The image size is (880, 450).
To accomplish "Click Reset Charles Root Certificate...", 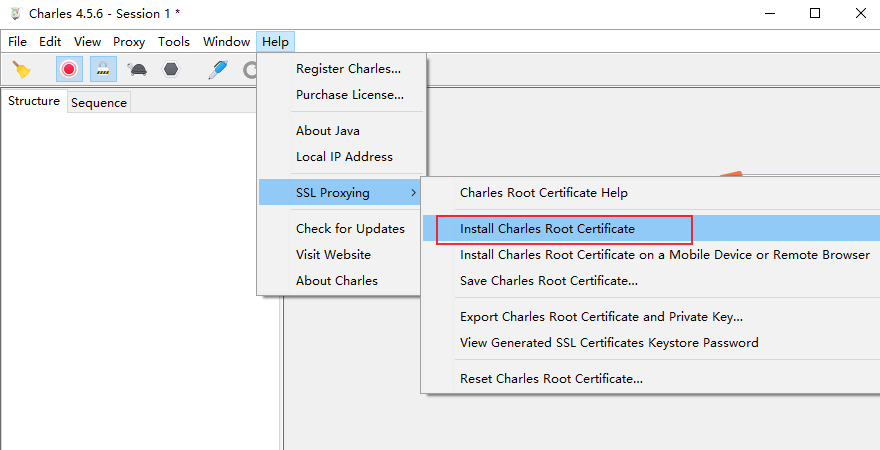I will (551, 379).
